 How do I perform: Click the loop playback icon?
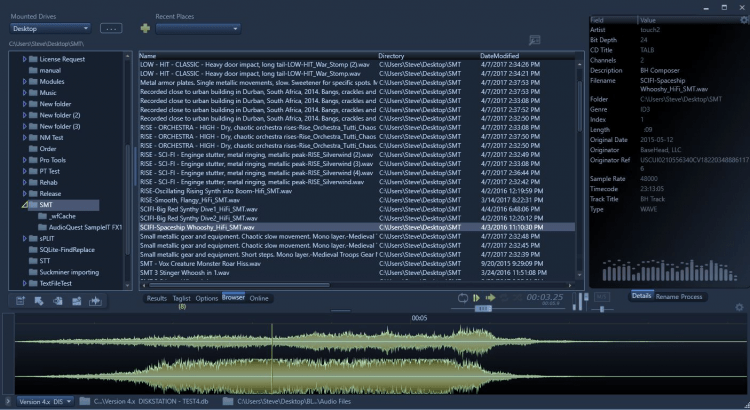pos(463,298)
